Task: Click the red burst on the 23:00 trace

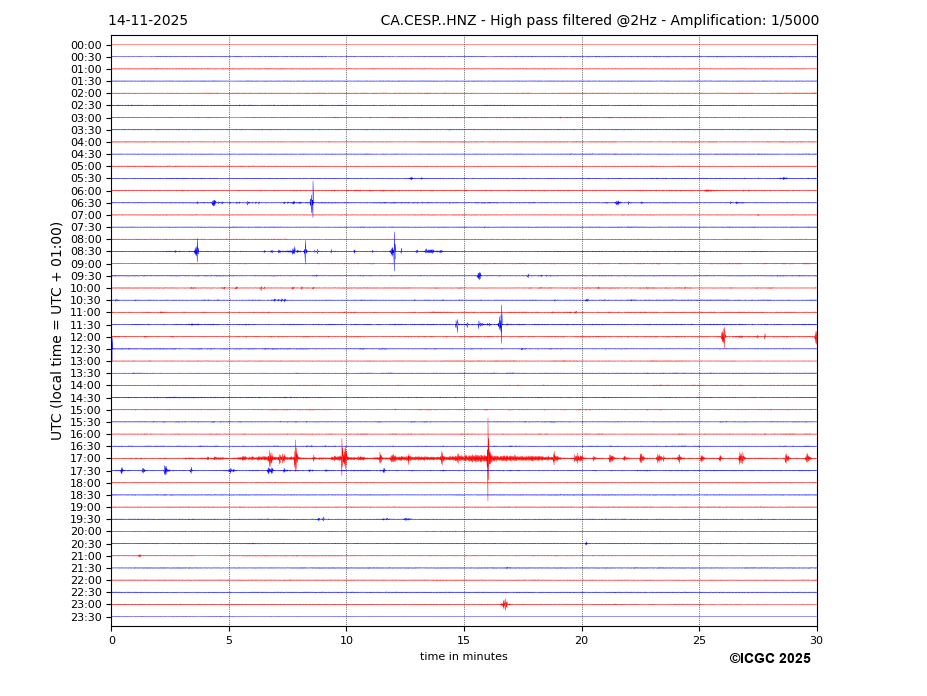Action: coord(504,604)
